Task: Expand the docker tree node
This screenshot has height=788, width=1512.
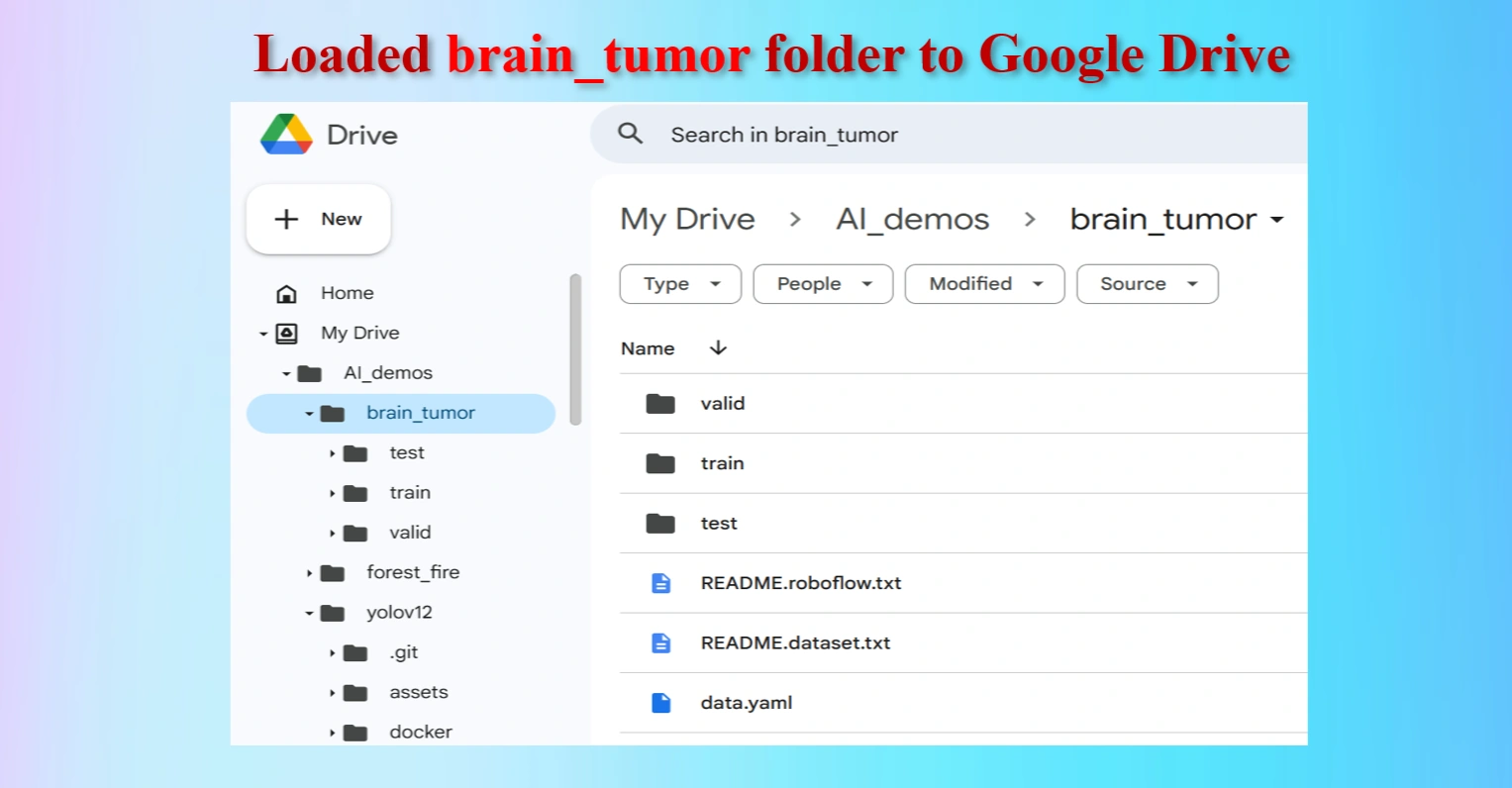Action: click(x=332, y=734)
